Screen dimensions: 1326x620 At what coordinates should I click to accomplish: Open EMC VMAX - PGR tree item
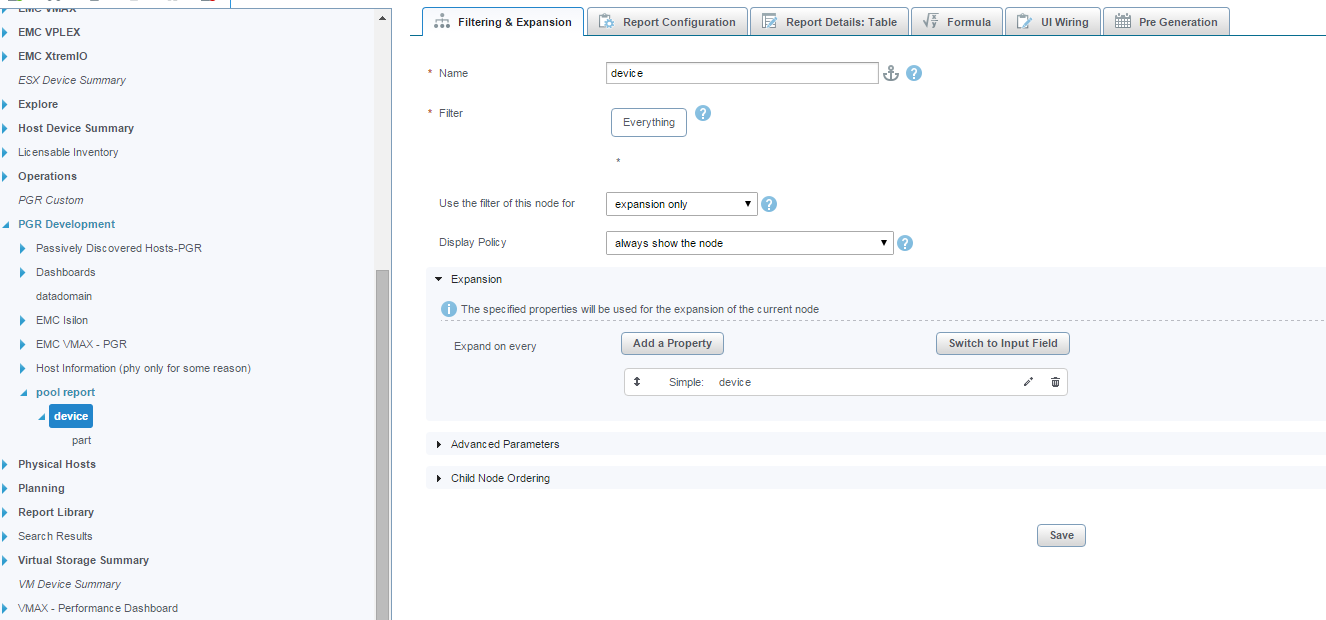(x=81, y=344)
